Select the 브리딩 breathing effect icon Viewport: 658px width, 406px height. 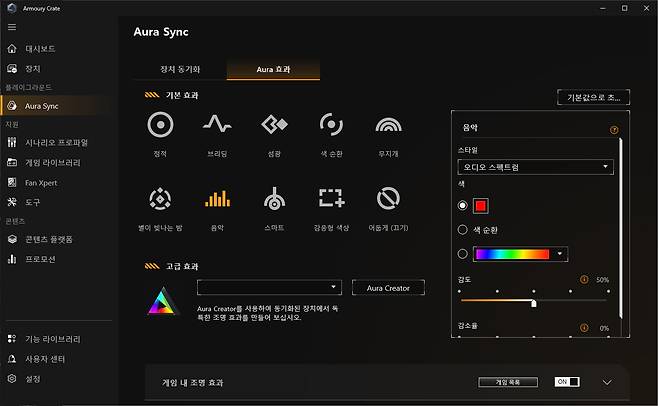[217, 125]
